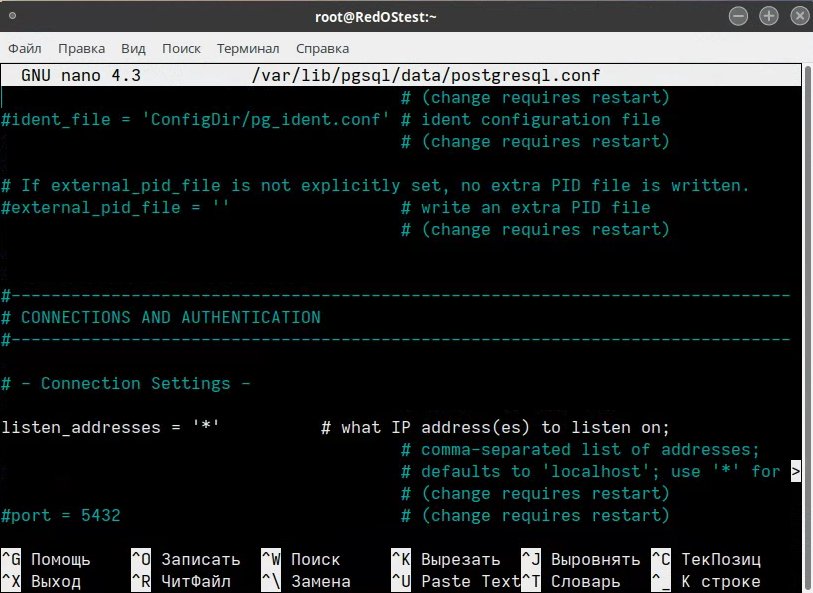
Task: Place cursor on the #port = 5432 text
Action: coord(60,515)
